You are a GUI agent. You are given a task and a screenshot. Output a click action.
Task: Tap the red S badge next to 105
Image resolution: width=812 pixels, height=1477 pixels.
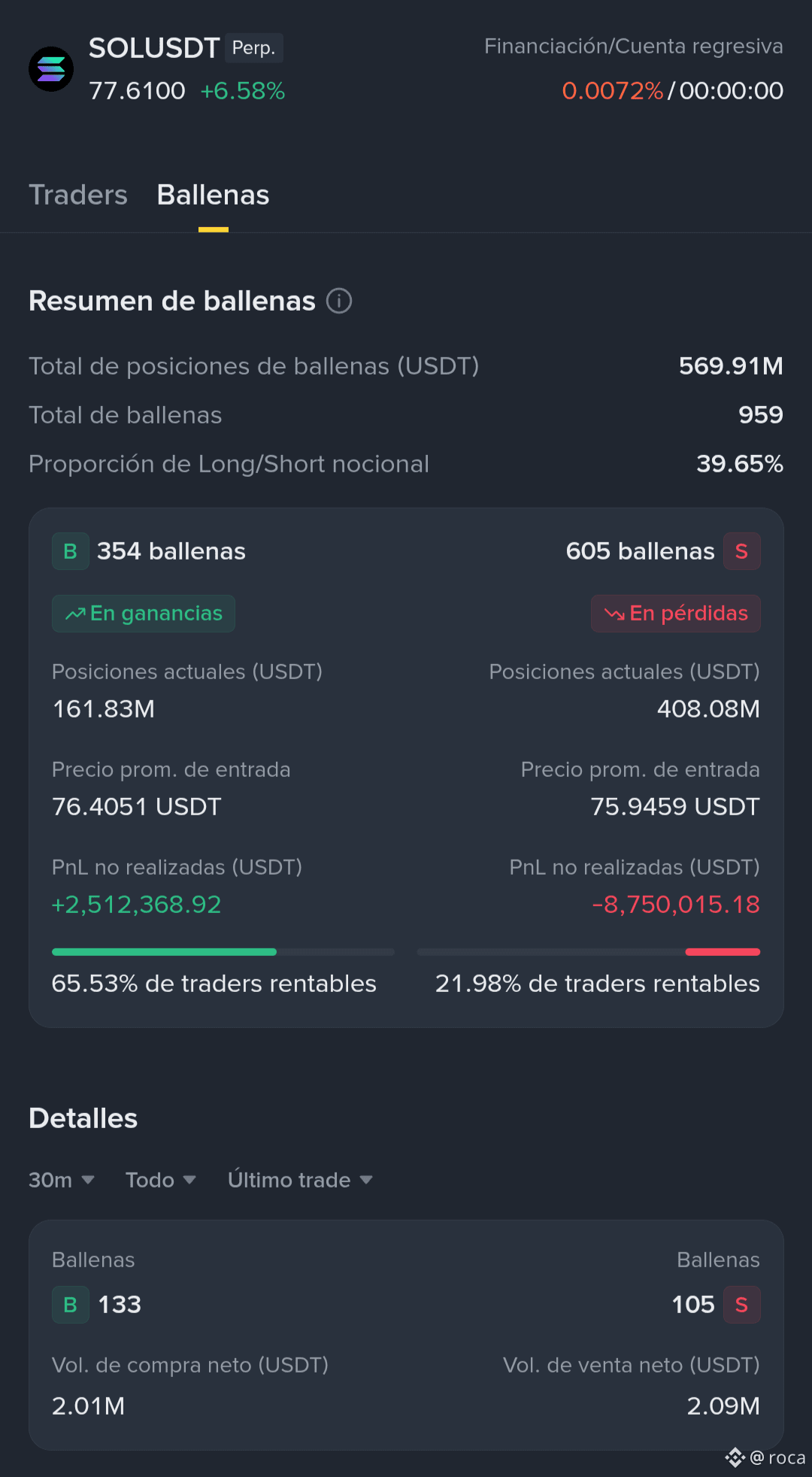point(742,1305)
